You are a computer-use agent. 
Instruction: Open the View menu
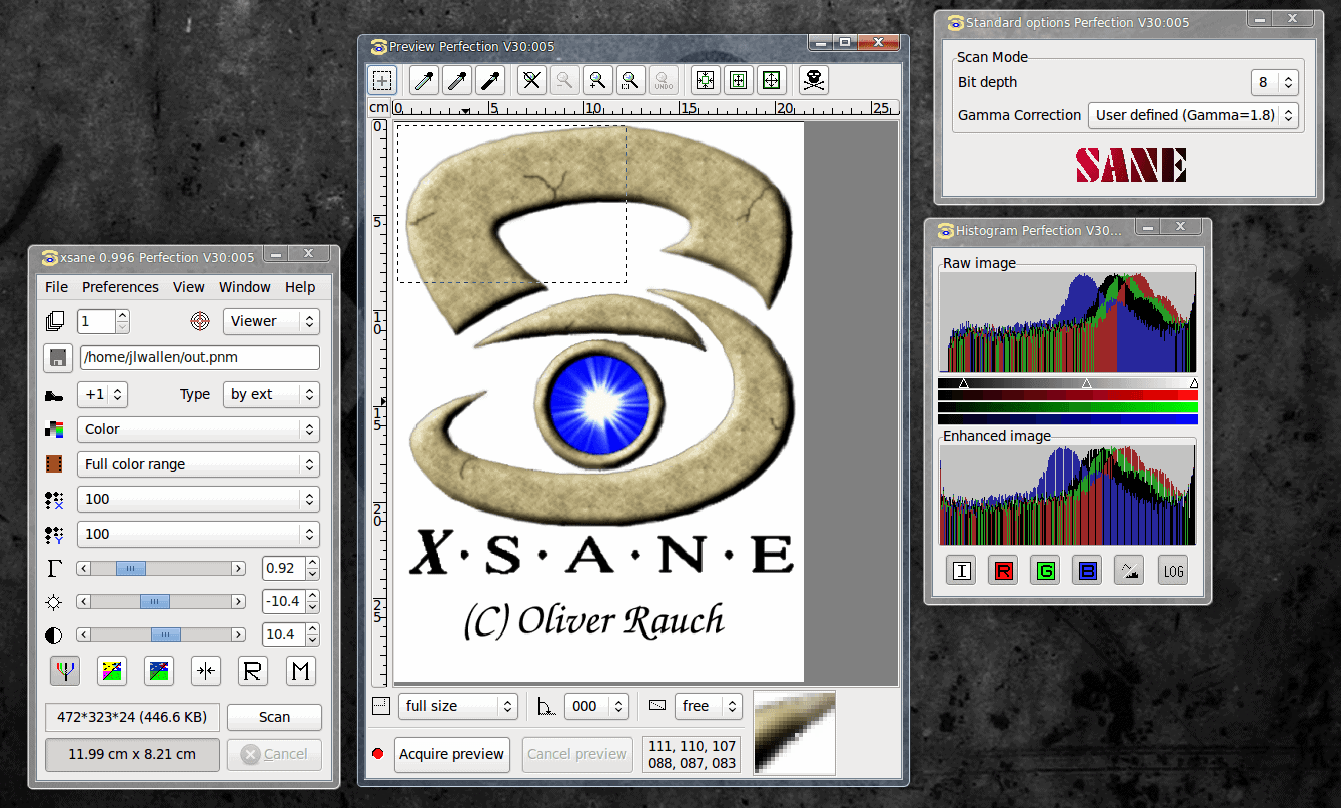pos(189,287)
